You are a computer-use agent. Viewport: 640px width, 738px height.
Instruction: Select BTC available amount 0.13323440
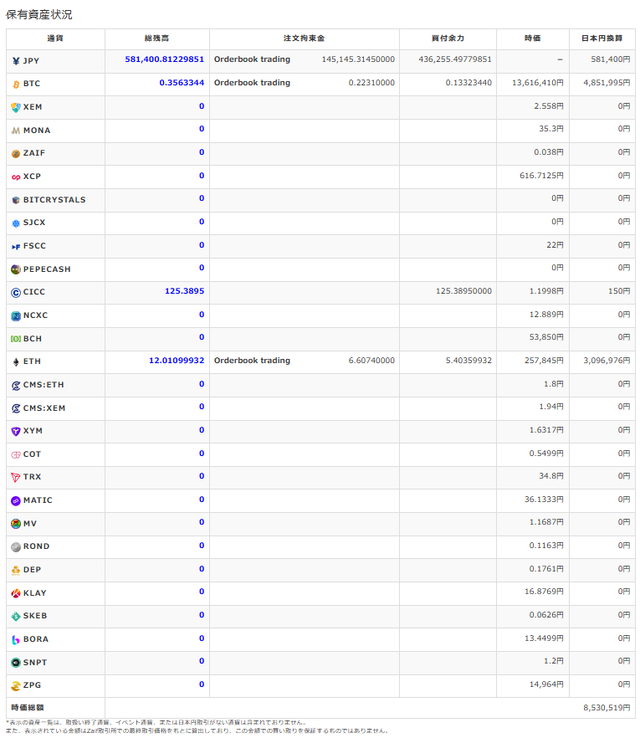click(x=469, y=82)
